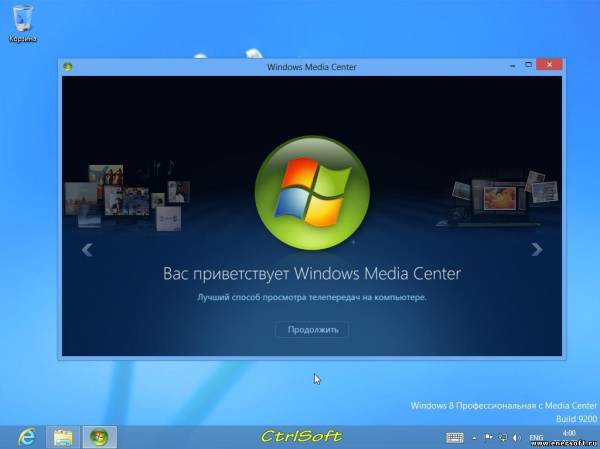The height and width of the screenshot is (449, 600).
Task: Advance to next slide with right arrow
Action: pyautogui.click(x=537, y=250)
